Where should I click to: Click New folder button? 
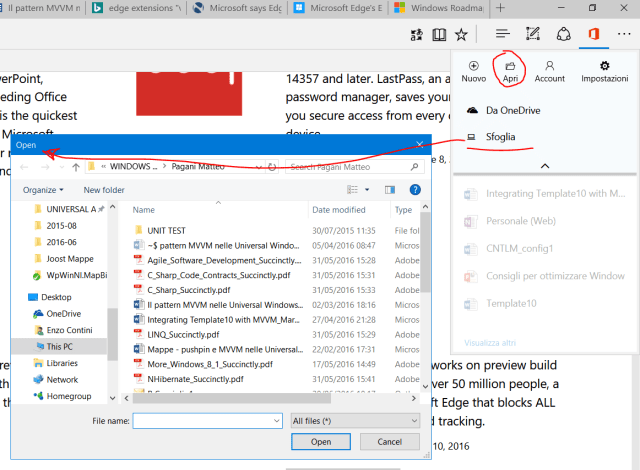104,190
